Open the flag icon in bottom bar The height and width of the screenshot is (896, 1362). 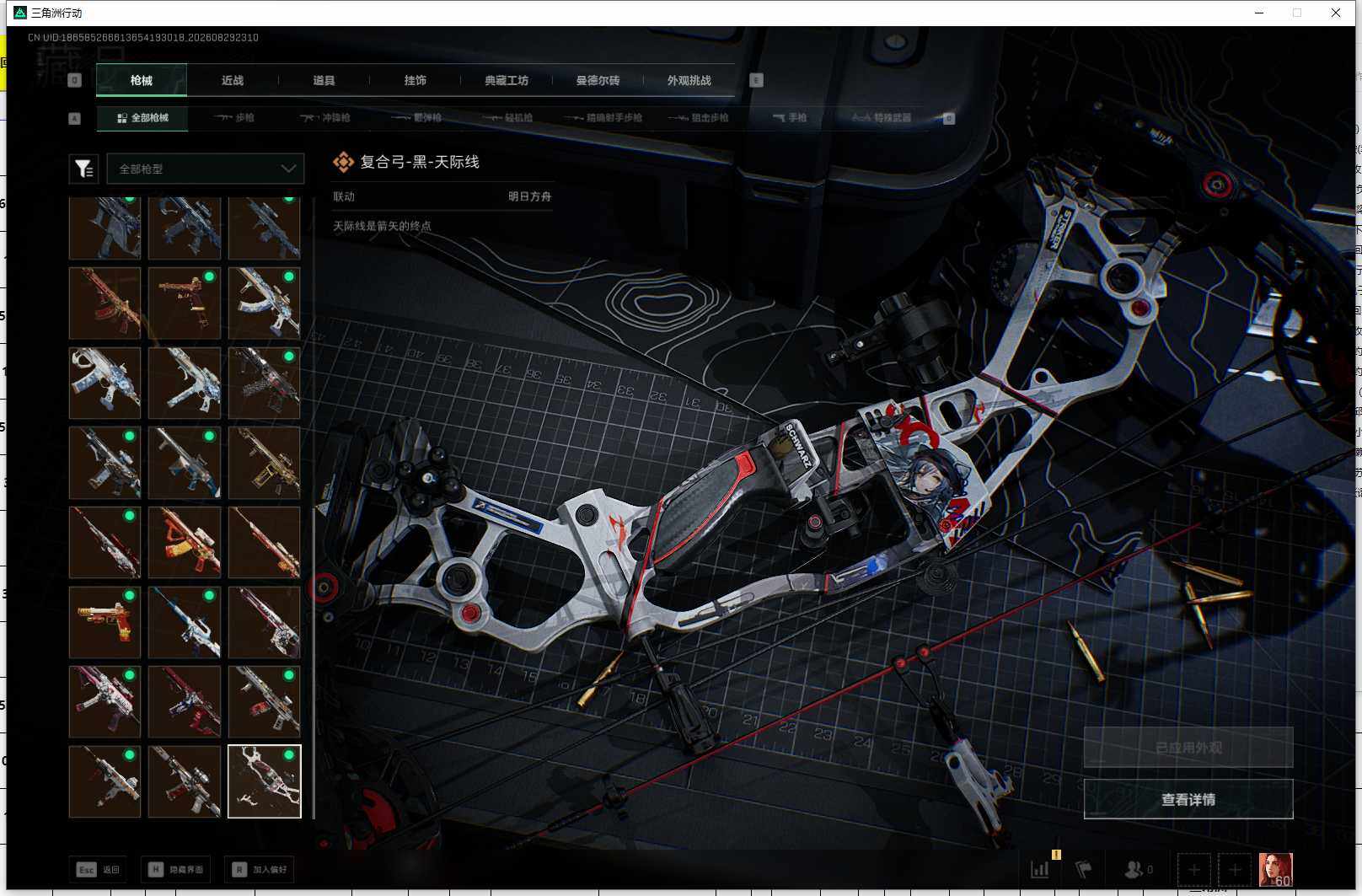click(1084, 869)
